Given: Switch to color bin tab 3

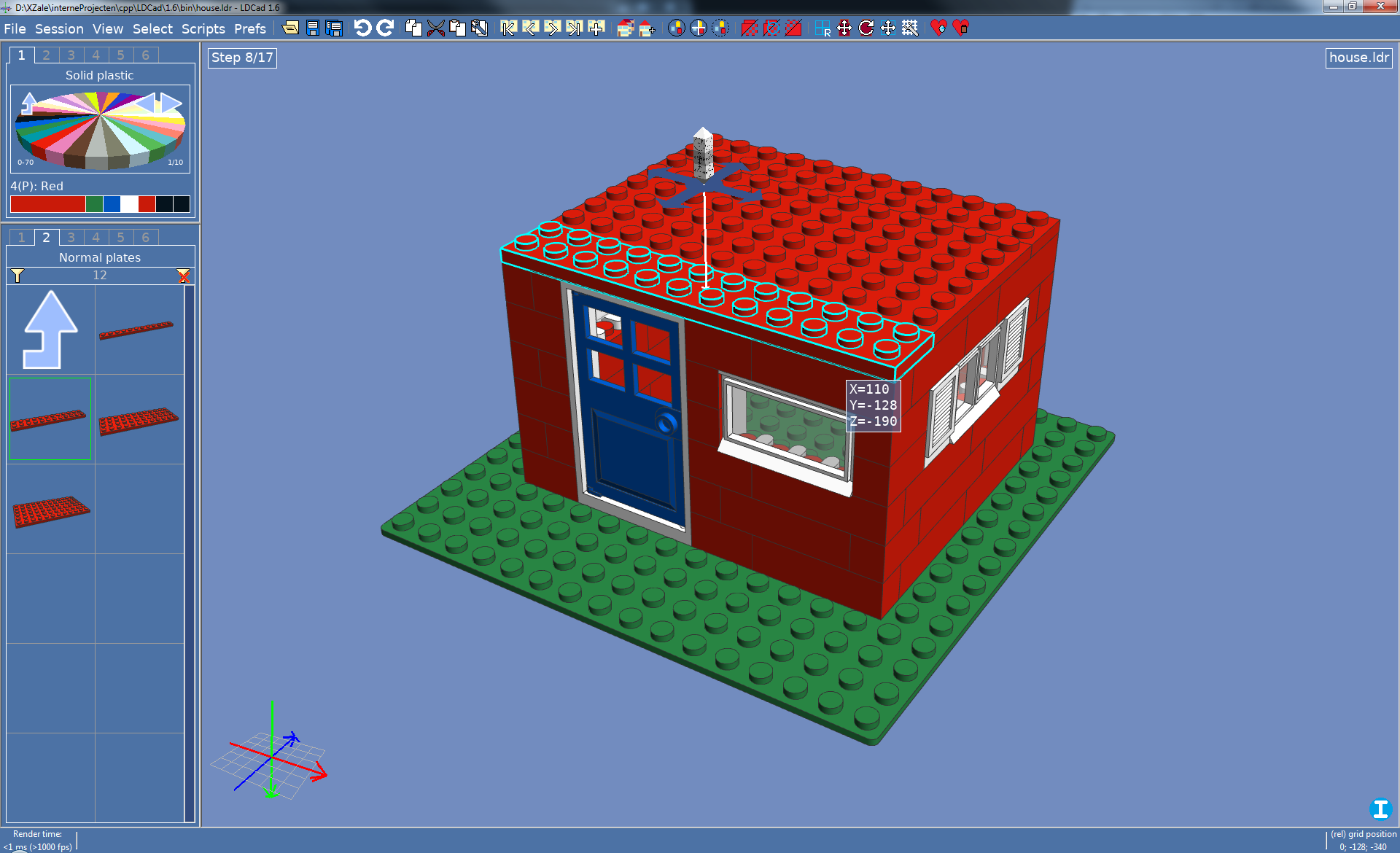Looking at the screenshot, I should (x=71, y=55).
